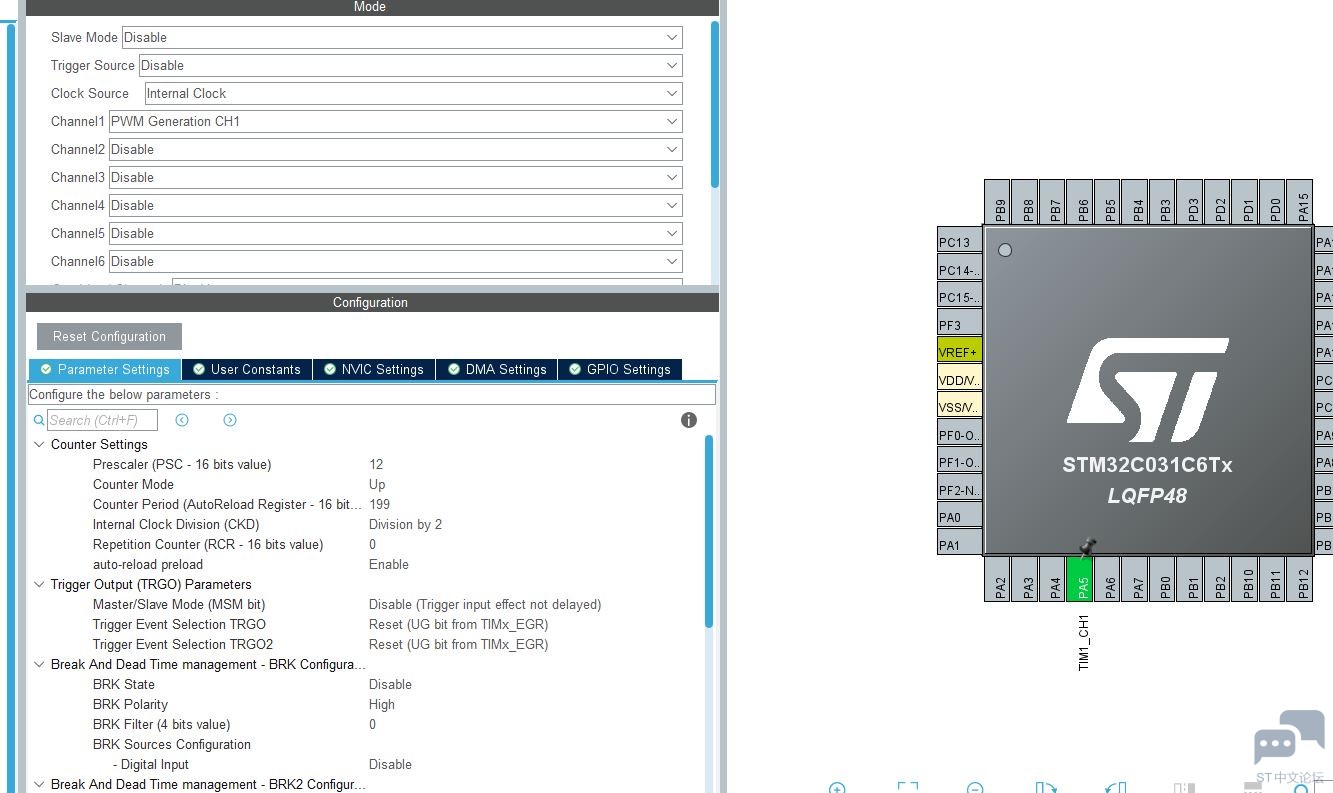Collapse Trigger Output (TRGO) Parameters group
The width and height of the screenshot is (1333, 793).
tap(39, 584)
